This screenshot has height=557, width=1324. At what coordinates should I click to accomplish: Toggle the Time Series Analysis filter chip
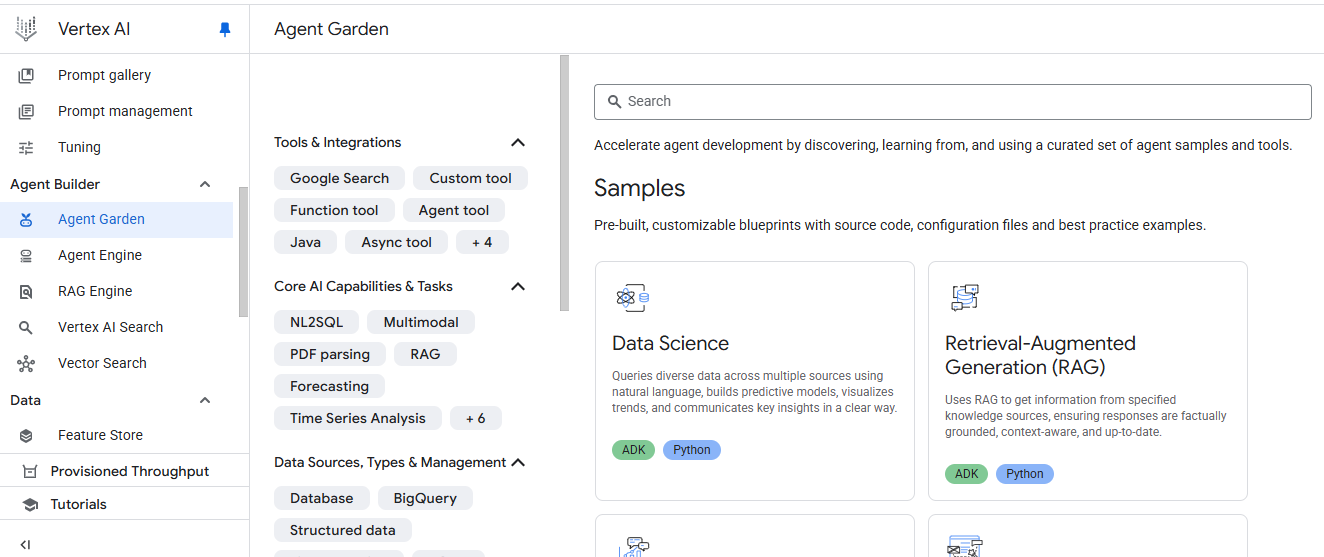click(x=358, y=418)
